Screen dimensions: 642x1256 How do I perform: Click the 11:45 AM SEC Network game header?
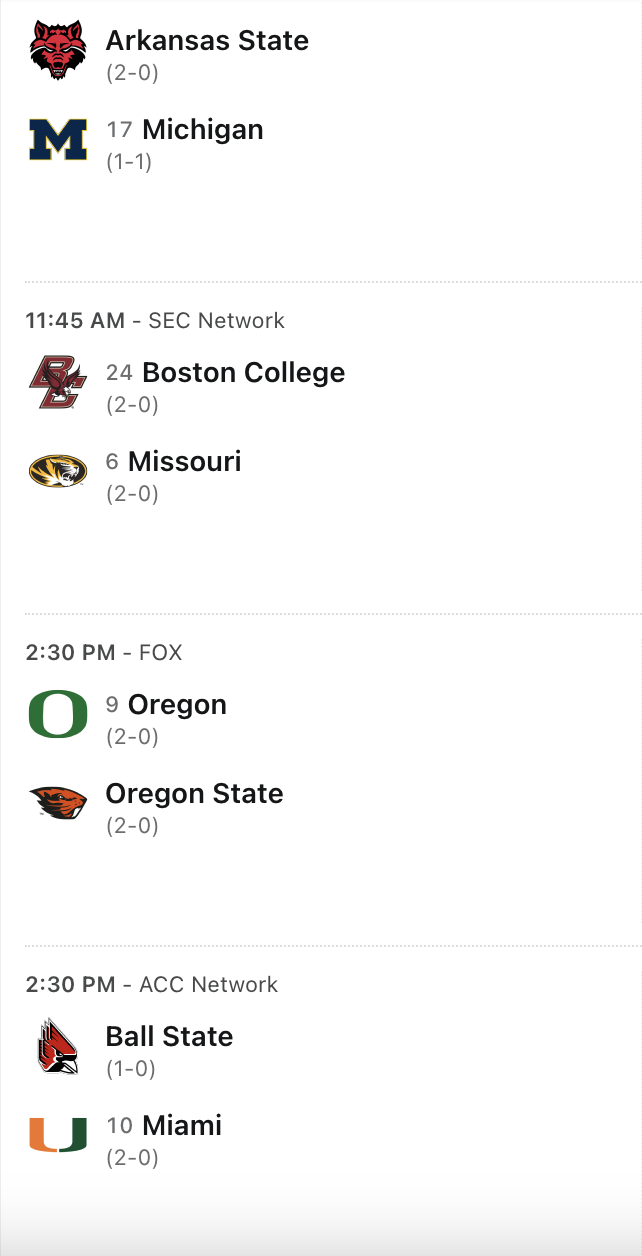pyautogui.click(x=155, y=321)
